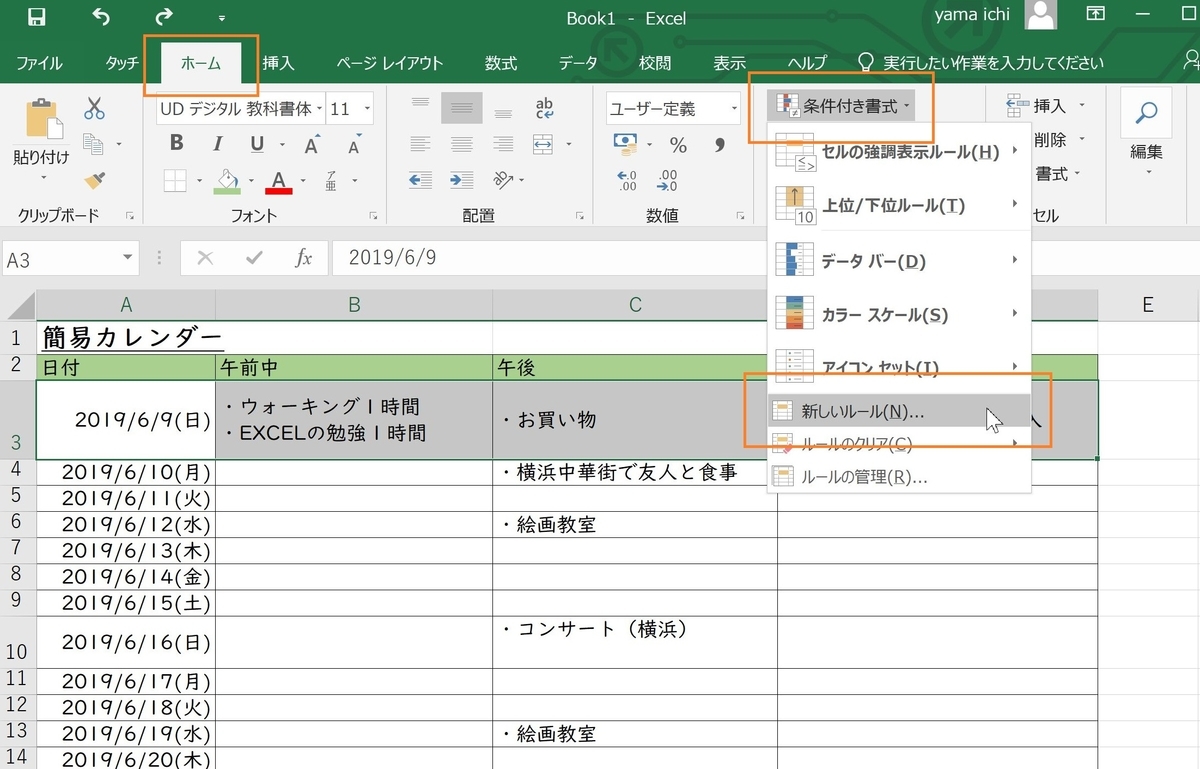Switch to the 数式 ribbon tab
1200x769 pixels.
(x=500, y=62)
